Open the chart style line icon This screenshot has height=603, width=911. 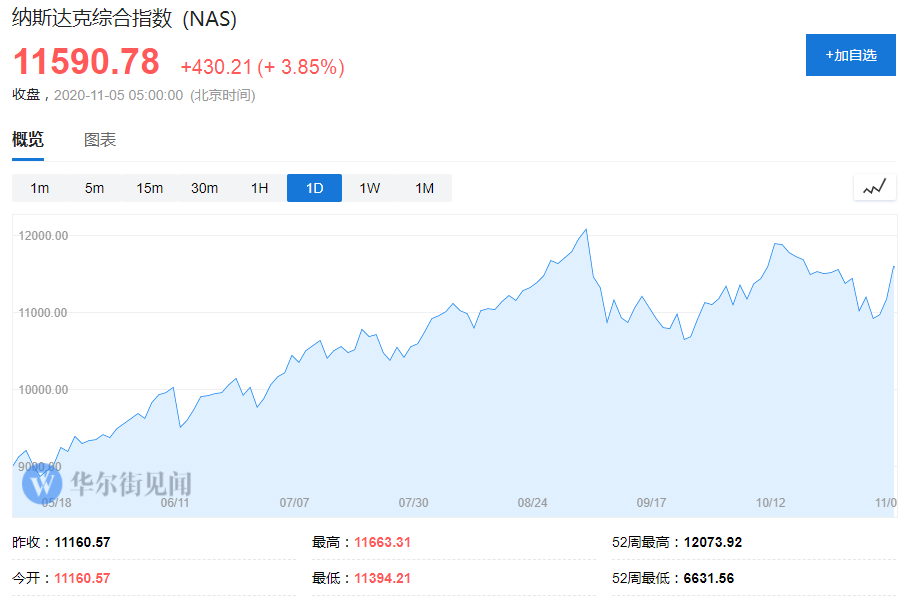pyautogui.click(x=874, y=188)
